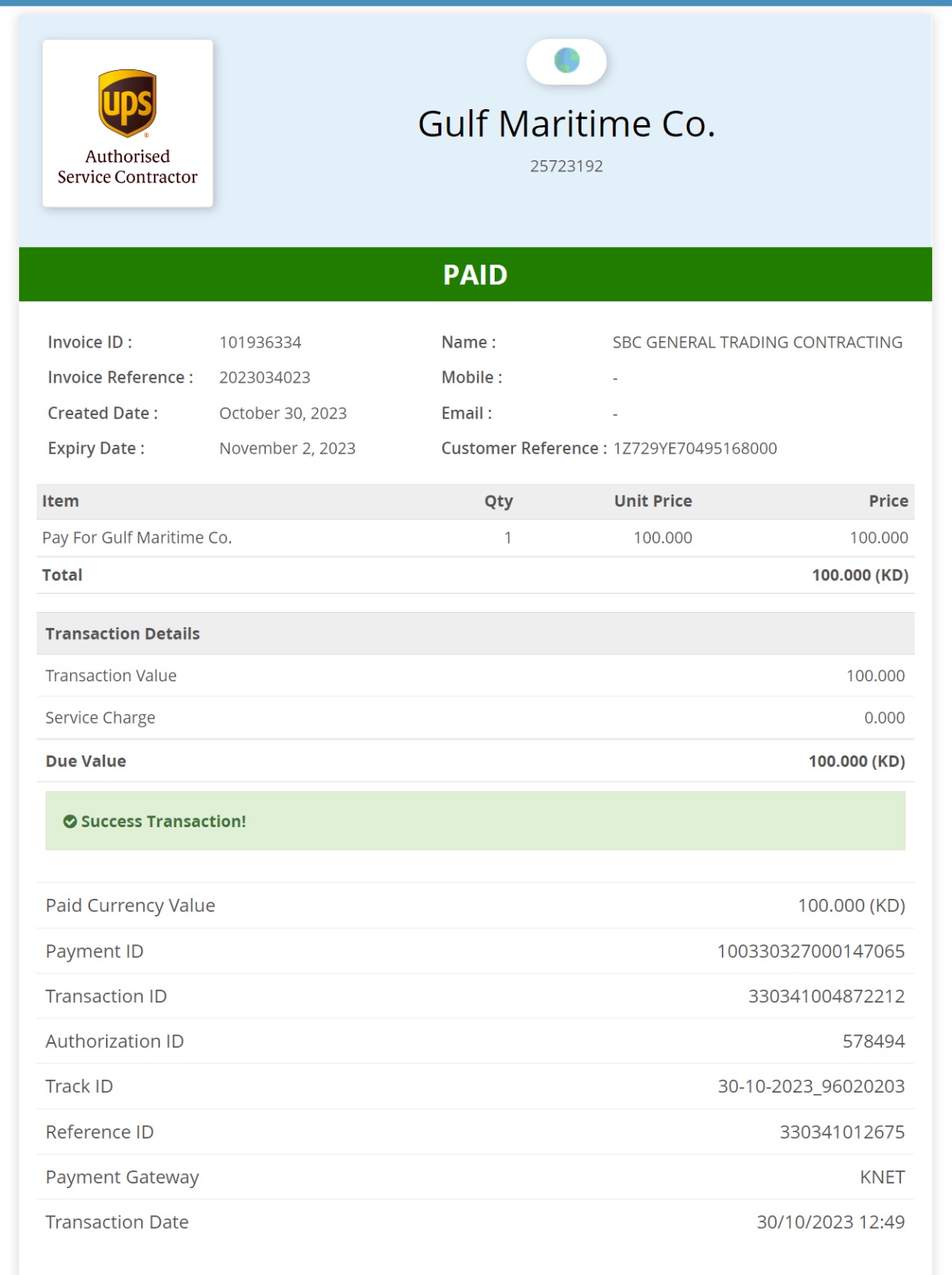Click the Track ID value

(810, 1087)
